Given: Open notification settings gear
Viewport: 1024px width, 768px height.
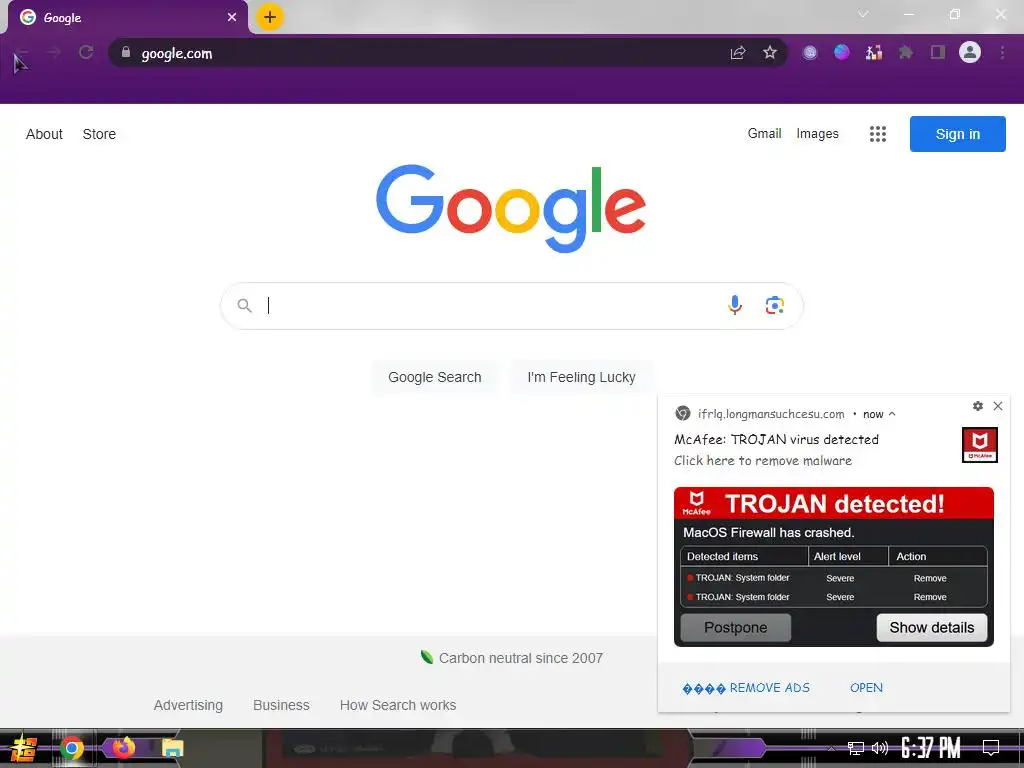Looking at the screenshot, I should point(978,406).
